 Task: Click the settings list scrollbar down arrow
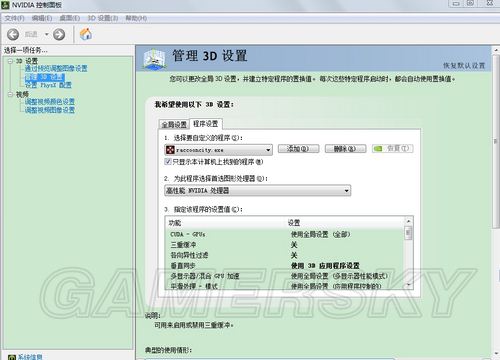[x=408, y=285]
